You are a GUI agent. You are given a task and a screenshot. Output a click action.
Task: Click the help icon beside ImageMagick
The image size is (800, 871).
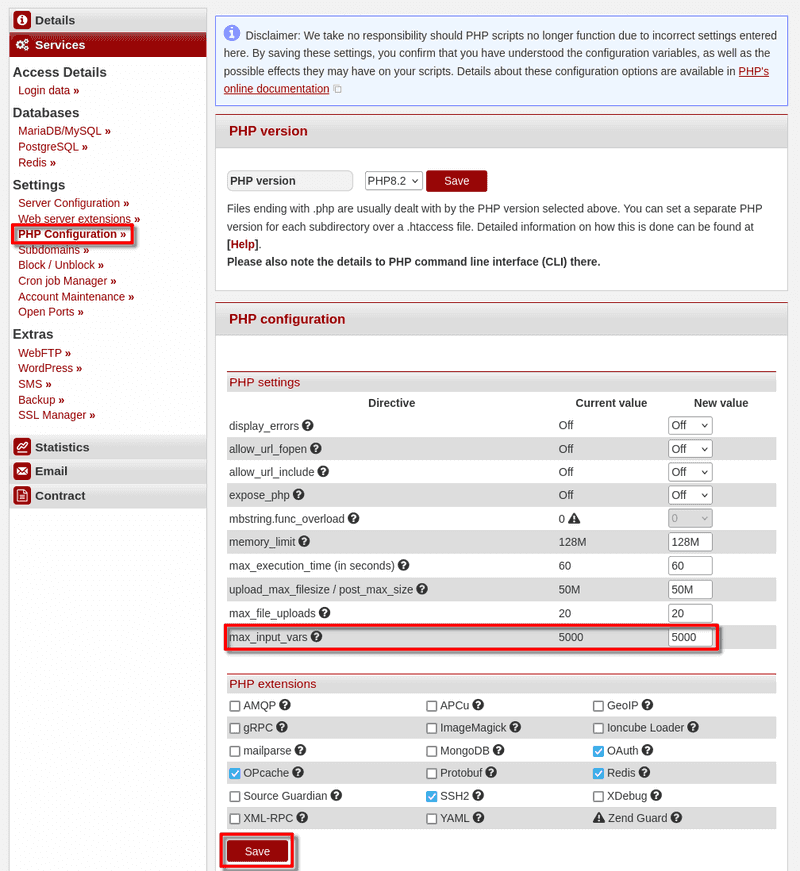pos(514,728)
